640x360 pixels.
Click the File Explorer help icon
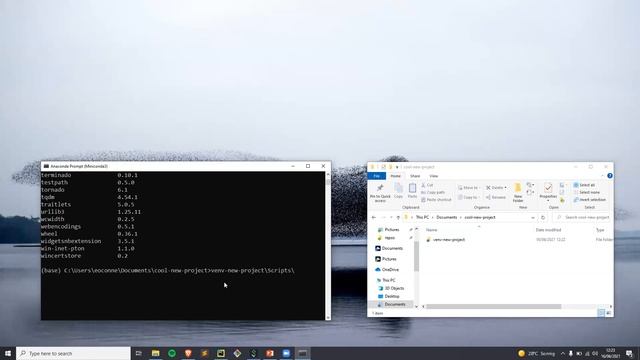[610, 176]
